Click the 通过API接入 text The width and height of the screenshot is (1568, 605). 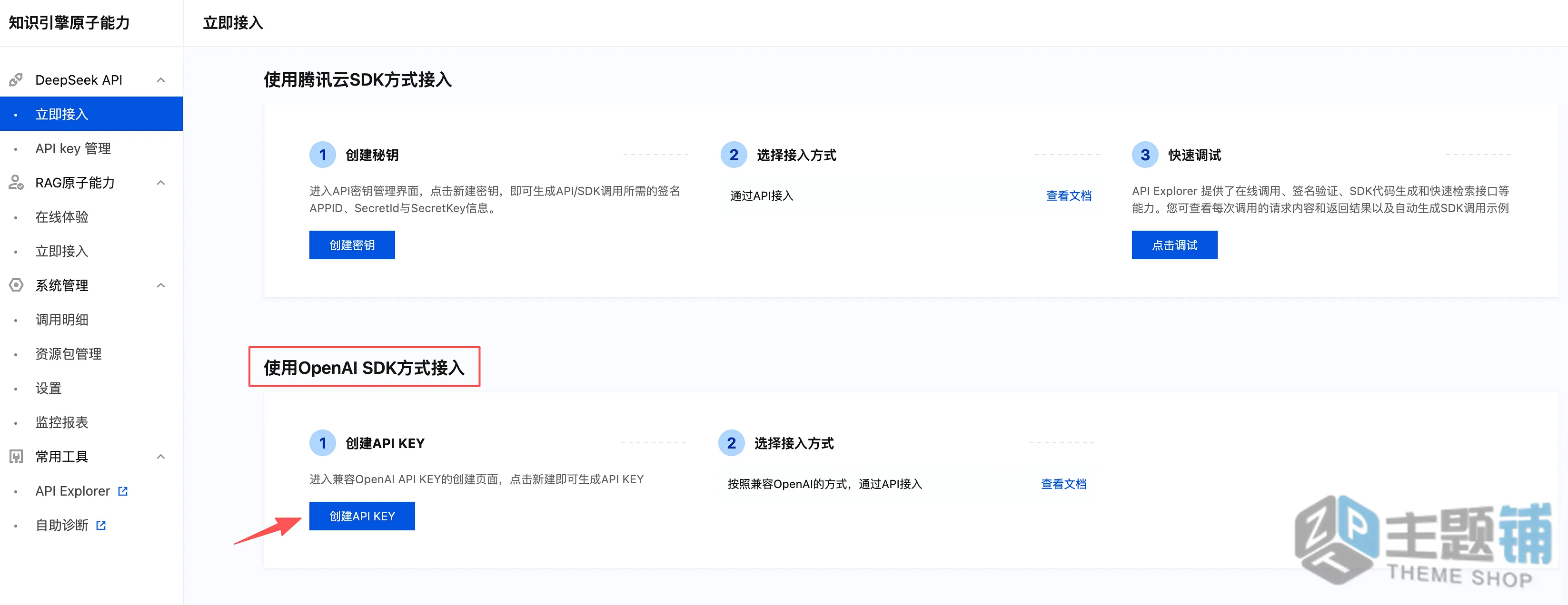coord(762,196)
